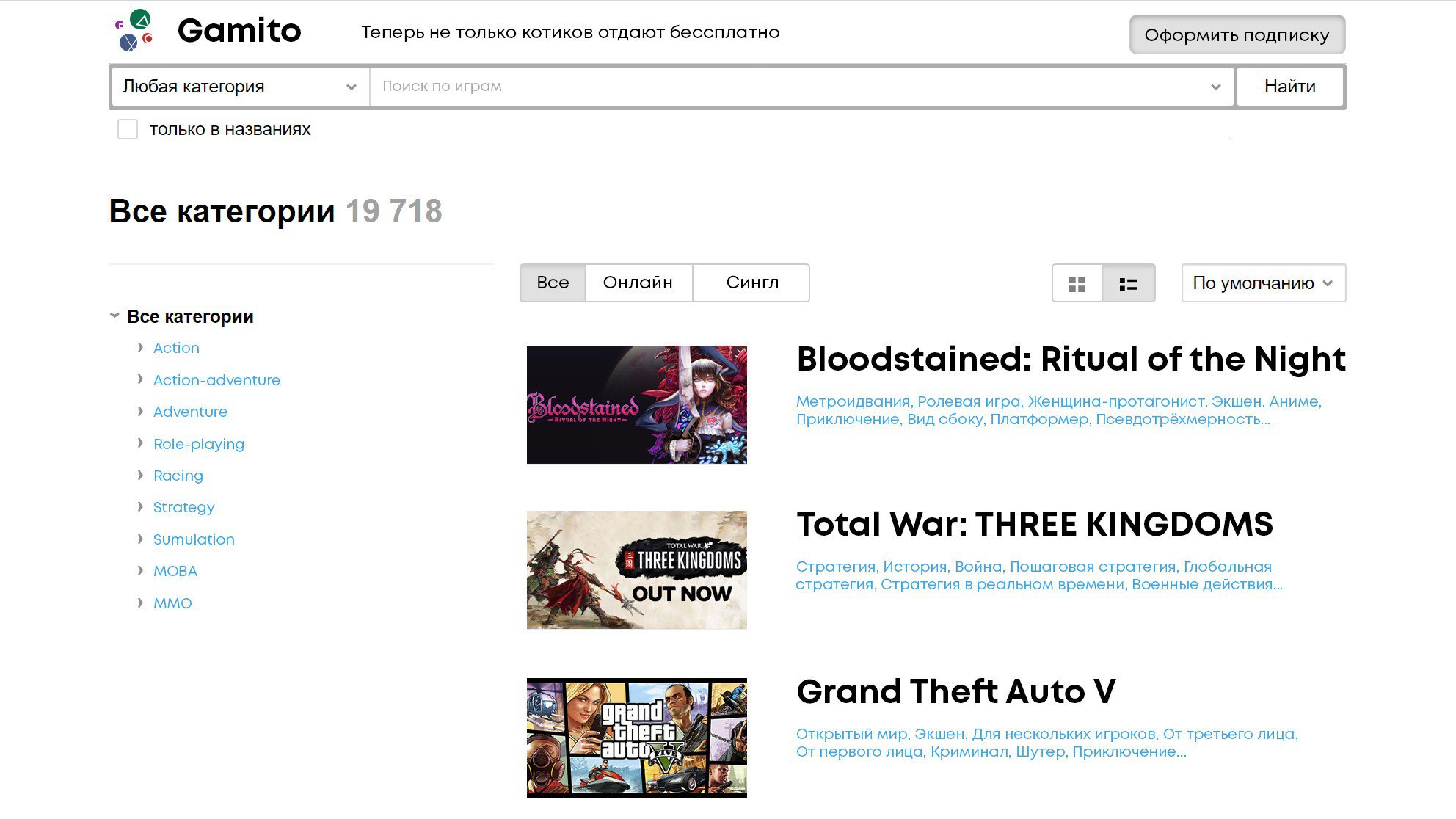Open search suggestions dropdown arrow
Screen dimensions: 1456x819
(x=1215, y=87)
